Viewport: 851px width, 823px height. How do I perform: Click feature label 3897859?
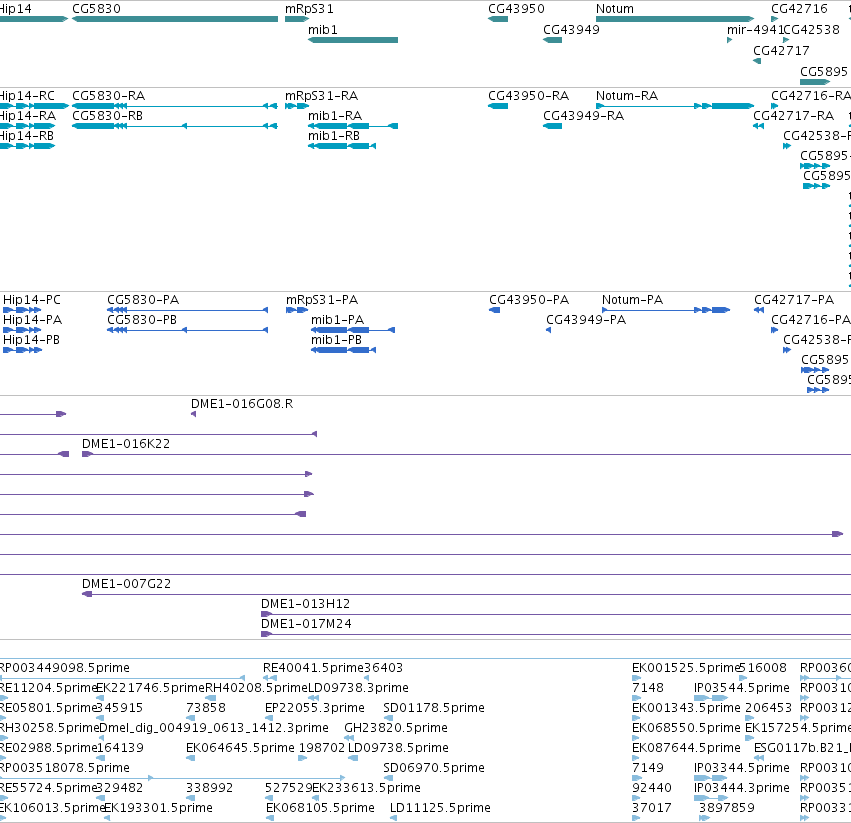point(727,808)
